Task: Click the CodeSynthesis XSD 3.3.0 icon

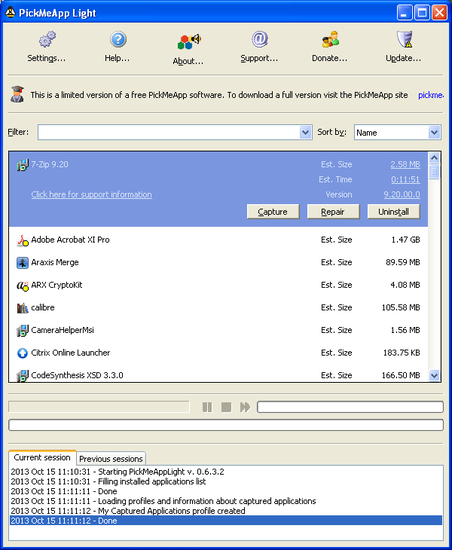Action: coord(22,376)
